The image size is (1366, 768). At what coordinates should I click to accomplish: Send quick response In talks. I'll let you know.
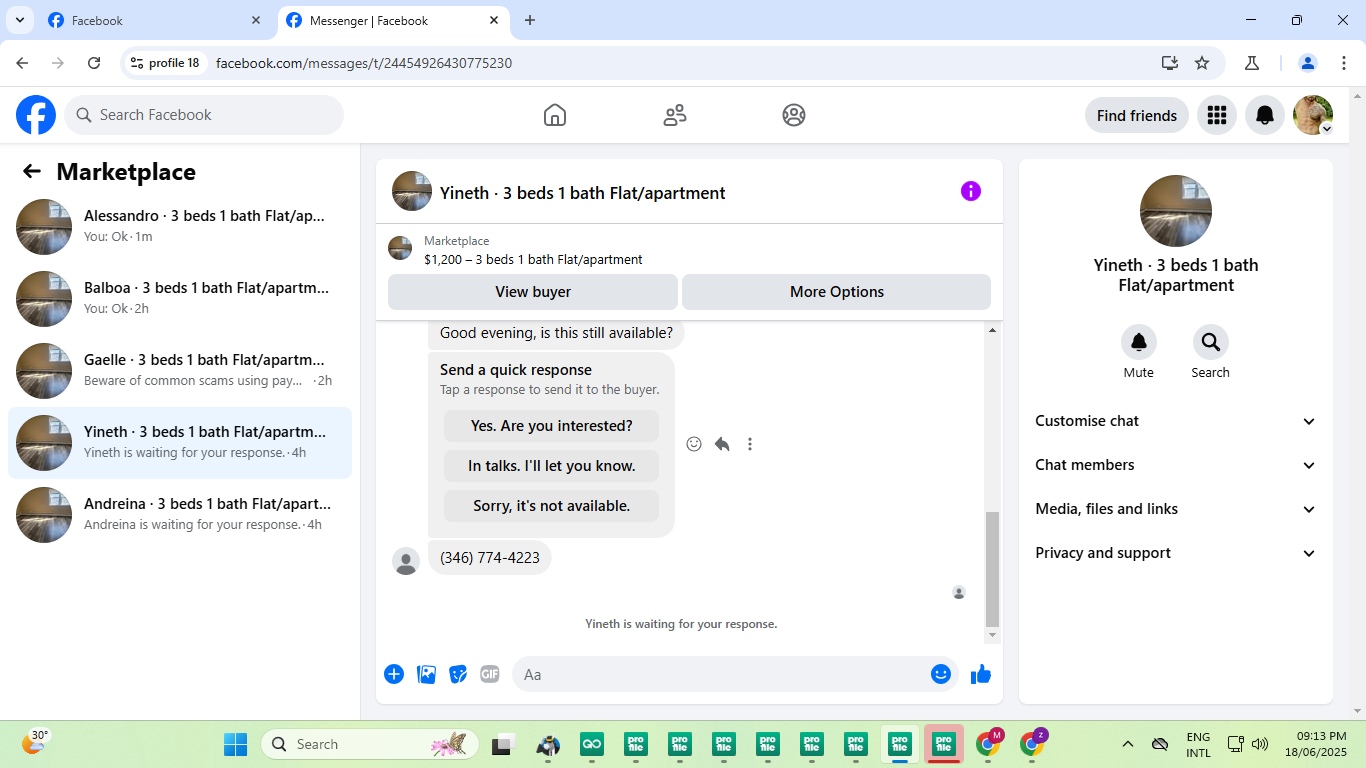[x=552, y=466]
